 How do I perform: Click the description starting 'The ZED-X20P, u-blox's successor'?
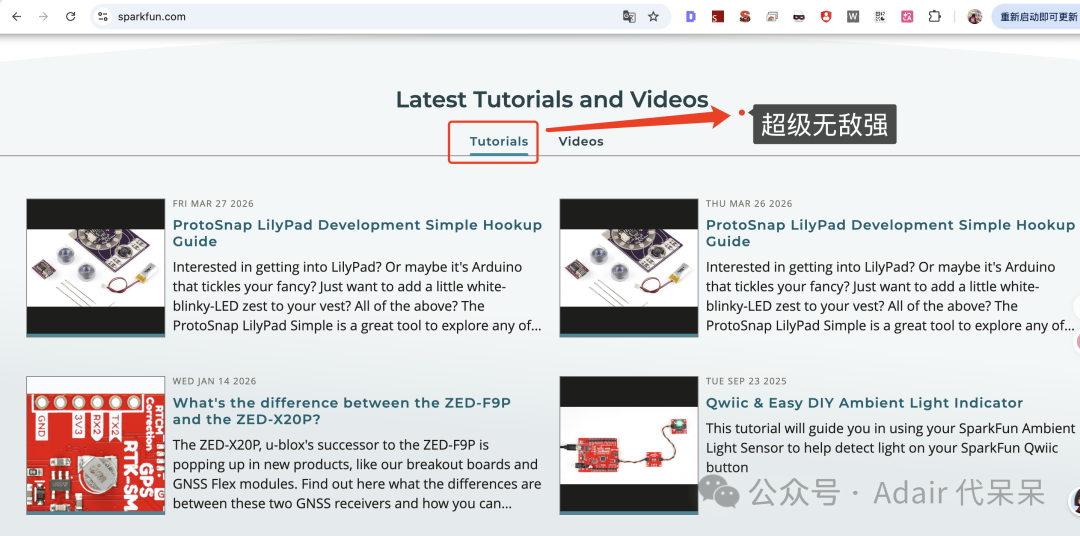point(357,474)
